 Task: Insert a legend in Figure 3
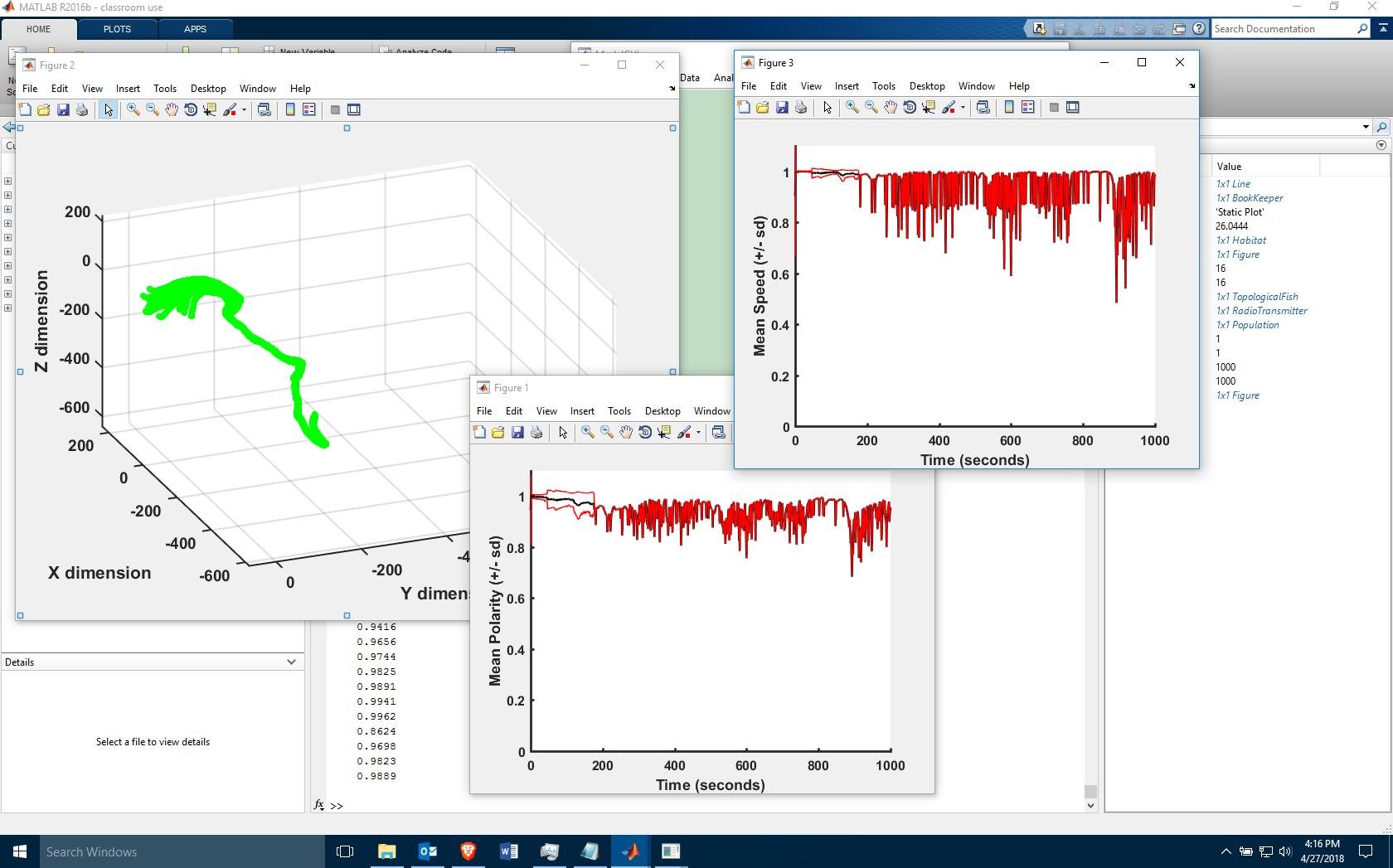tap(1028, 107)
